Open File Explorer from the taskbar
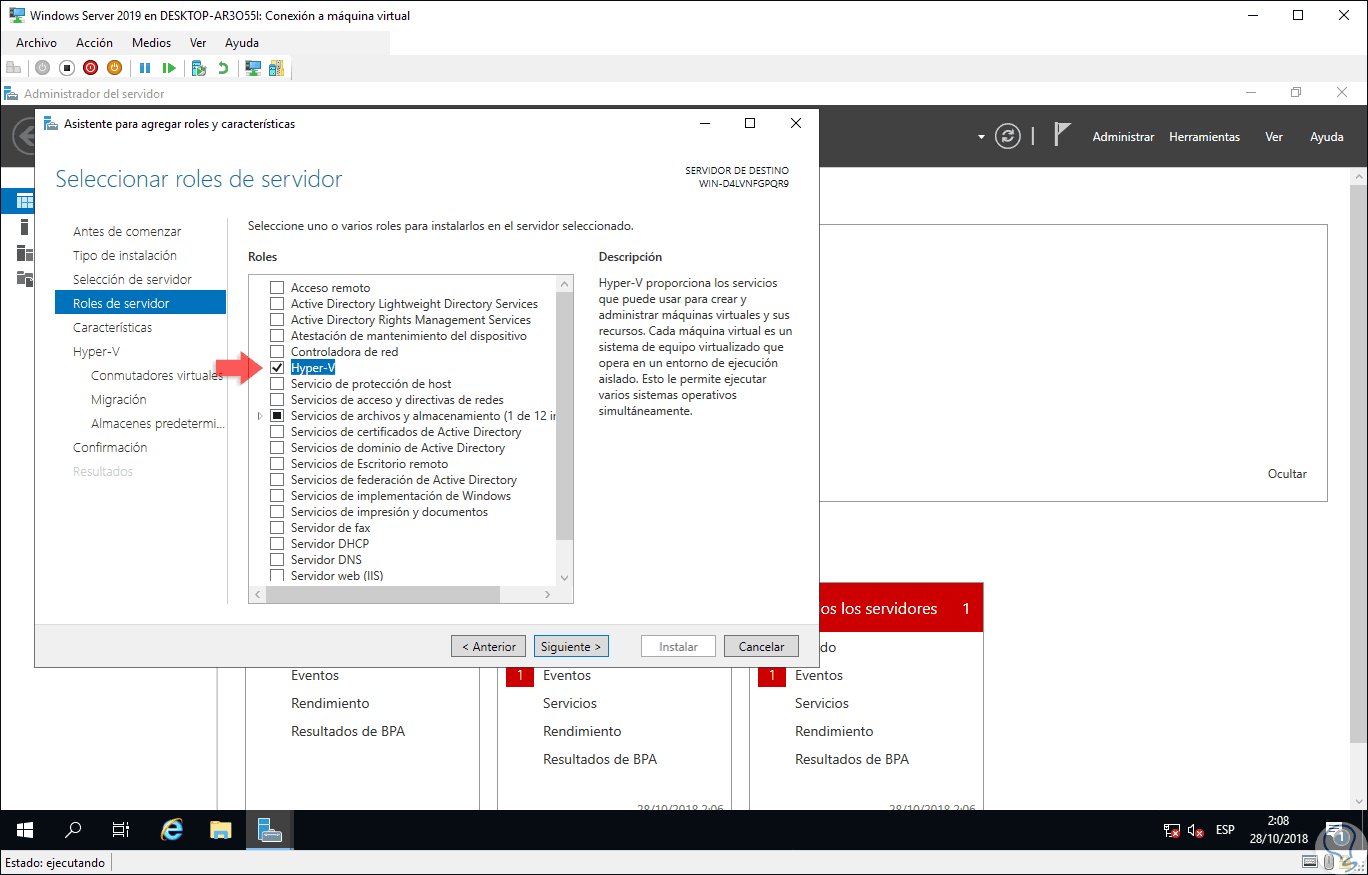This screenshot has height=875, width=1368. point(221,830)
